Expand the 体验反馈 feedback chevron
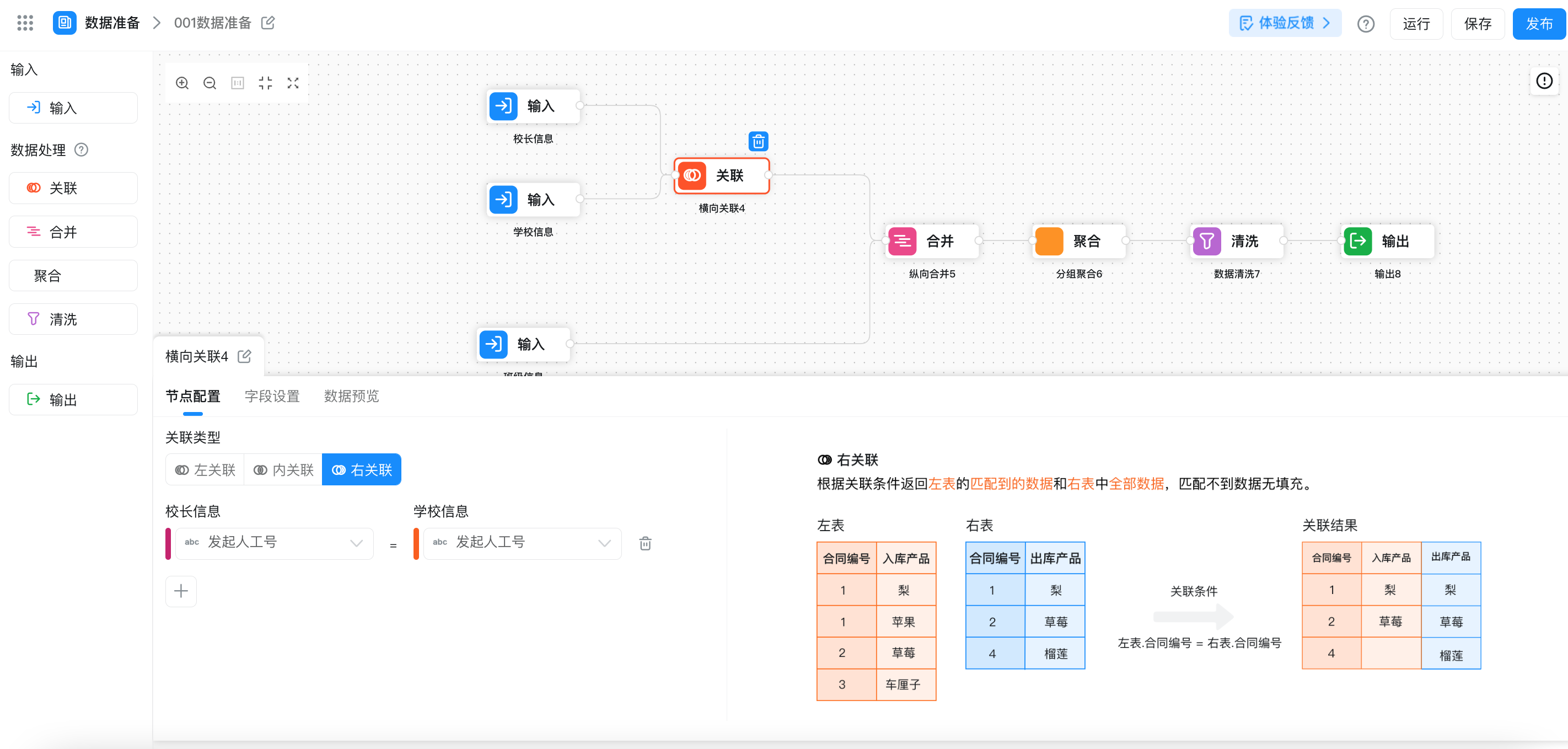The image size is (1568, 749). [x=1327, y=23]
